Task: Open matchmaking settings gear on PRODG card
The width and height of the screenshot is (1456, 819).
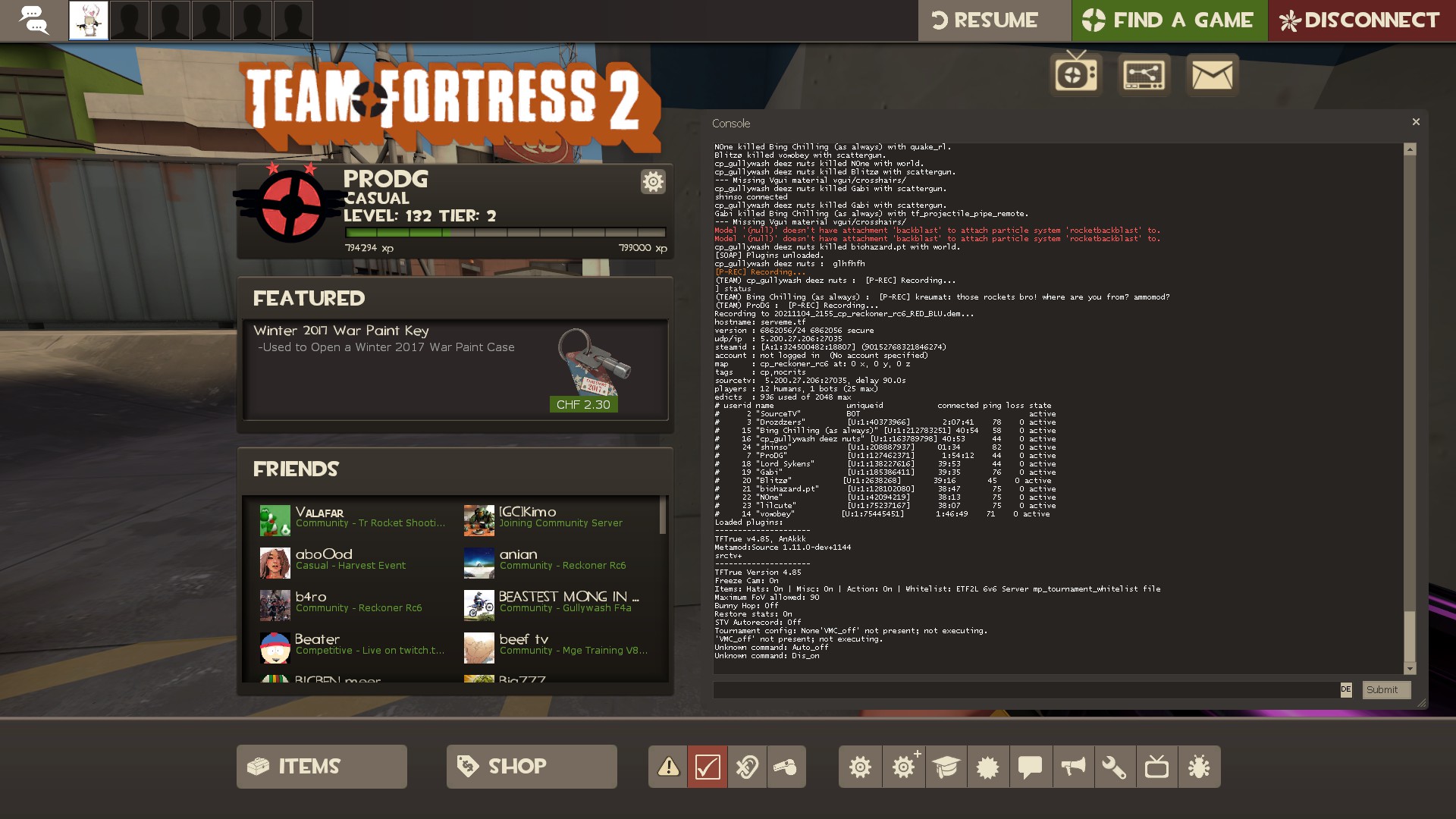Action: coord(653,181)
